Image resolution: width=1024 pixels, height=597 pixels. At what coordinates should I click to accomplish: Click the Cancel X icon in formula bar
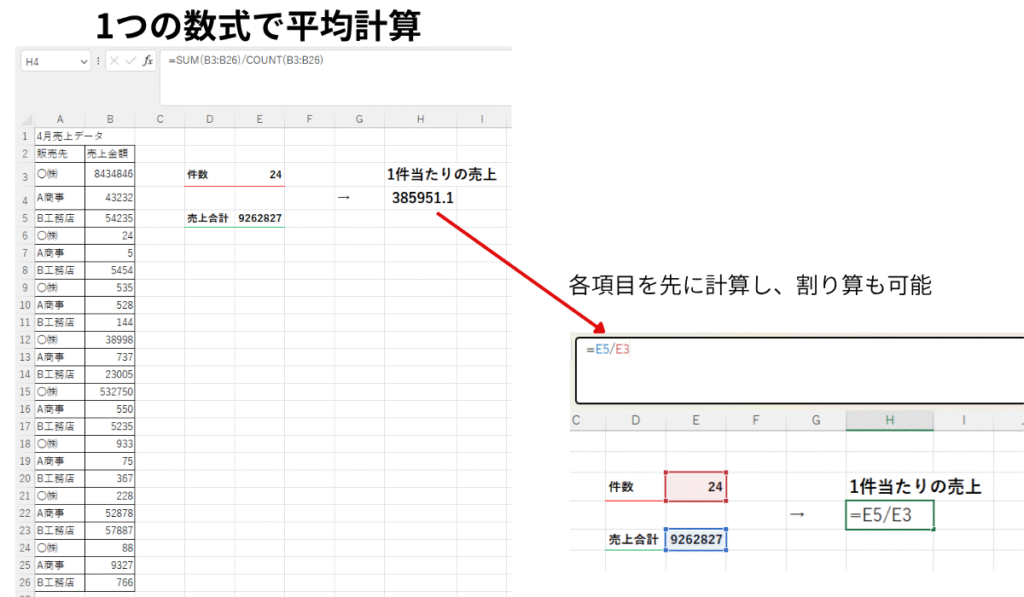tap(115, 61)
